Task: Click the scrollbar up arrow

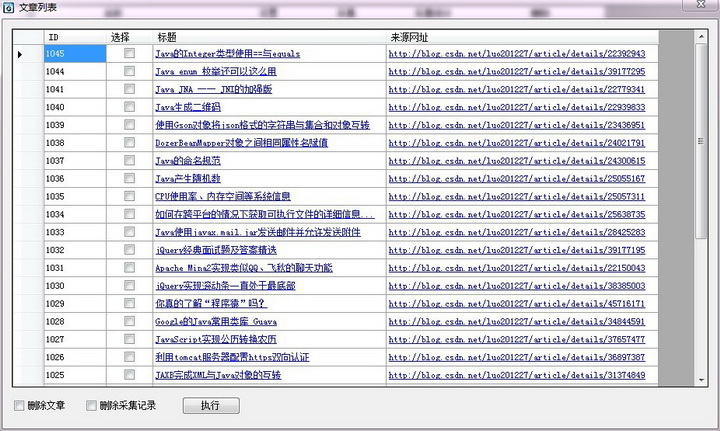Action: (x=701, y=37)
